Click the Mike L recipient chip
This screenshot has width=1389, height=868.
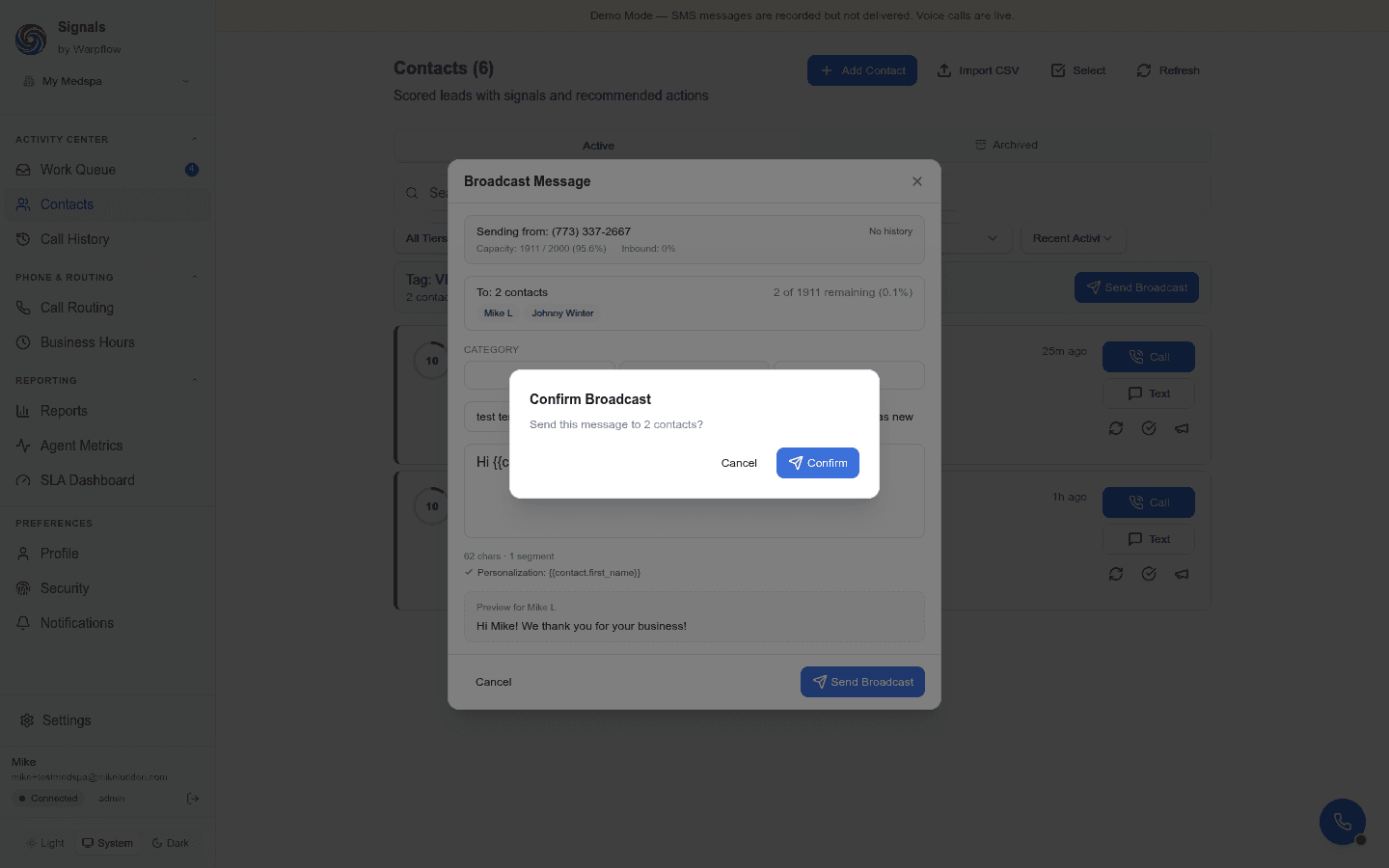pyautogui.click(x=498, y=312)
